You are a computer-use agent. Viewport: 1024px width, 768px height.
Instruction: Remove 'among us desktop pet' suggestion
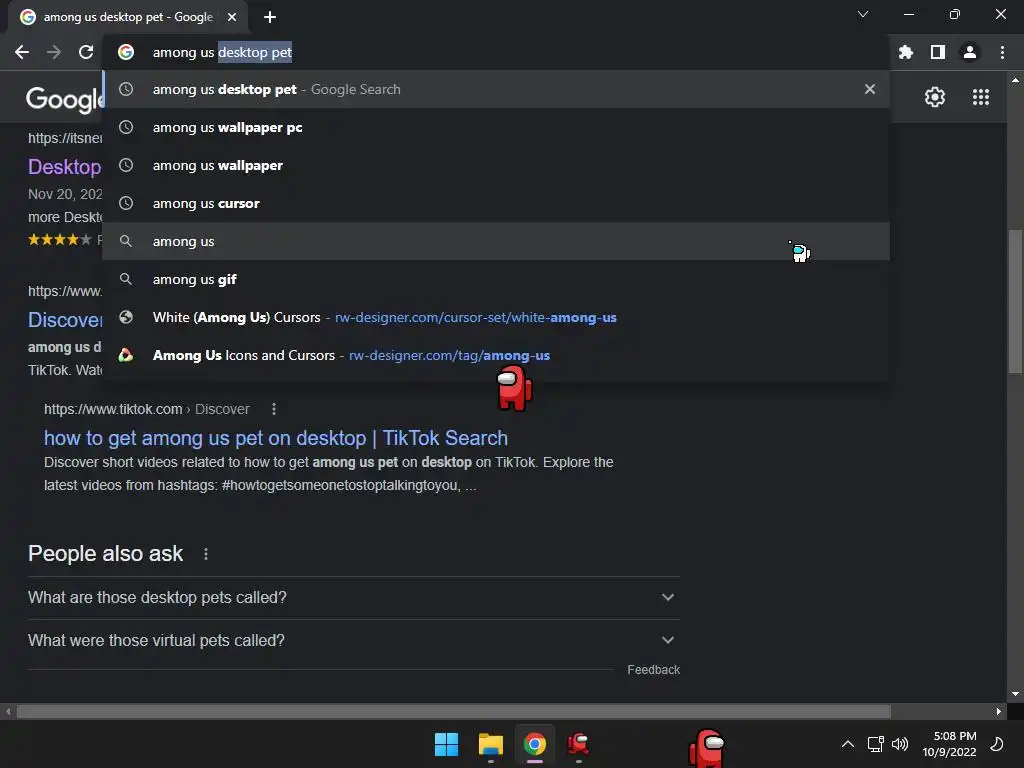(870, 89)
